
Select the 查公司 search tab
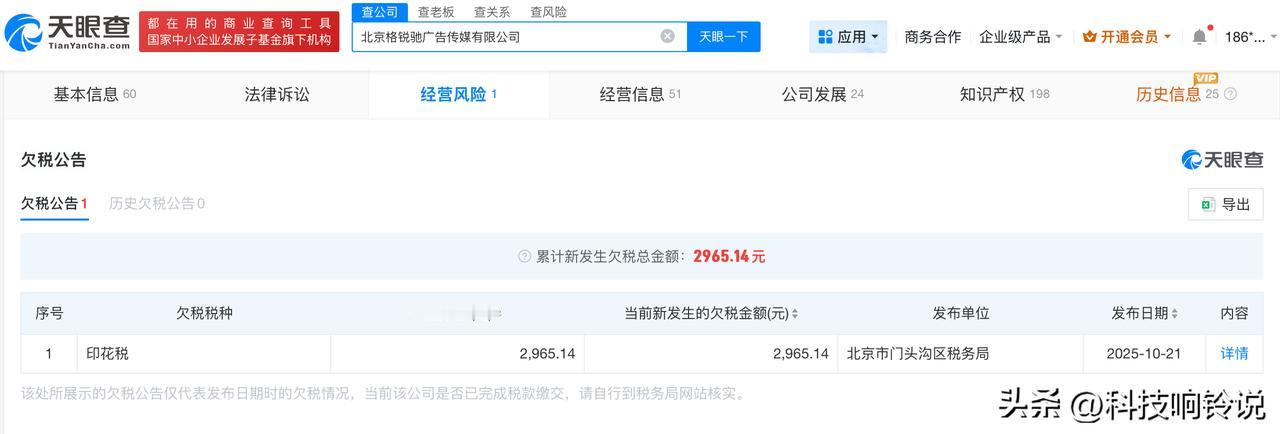[379, 12]
